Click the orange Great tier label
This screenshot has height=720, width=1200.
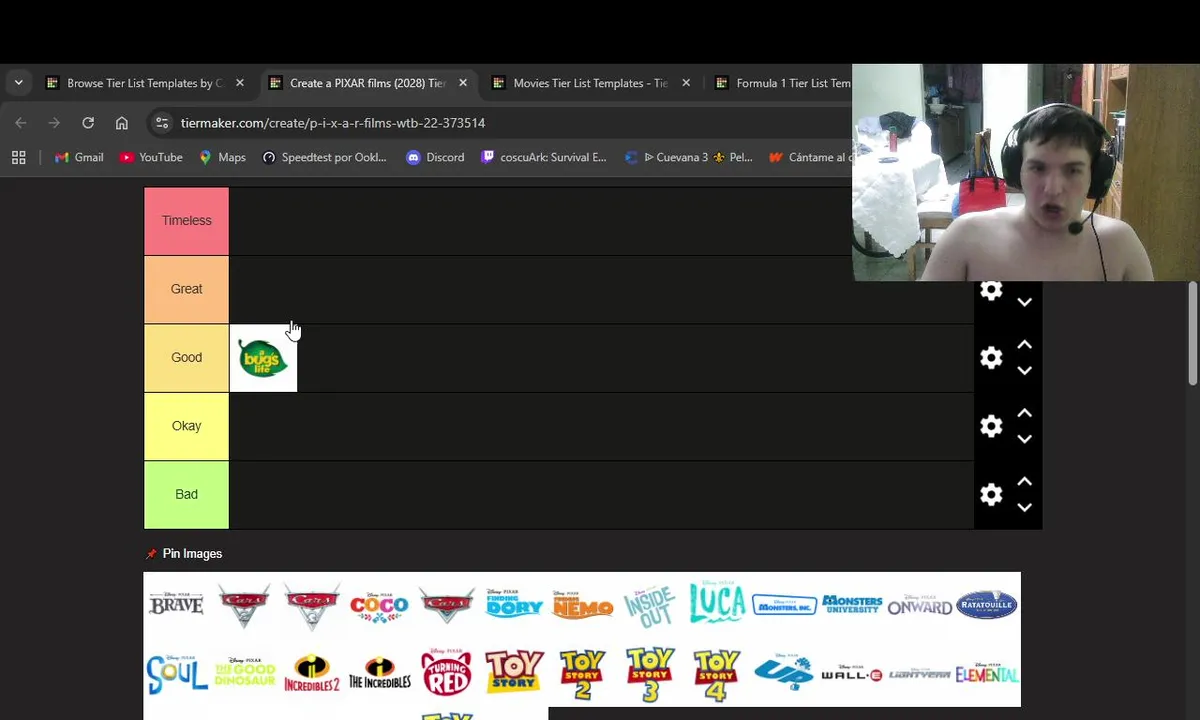click(186, 289)
